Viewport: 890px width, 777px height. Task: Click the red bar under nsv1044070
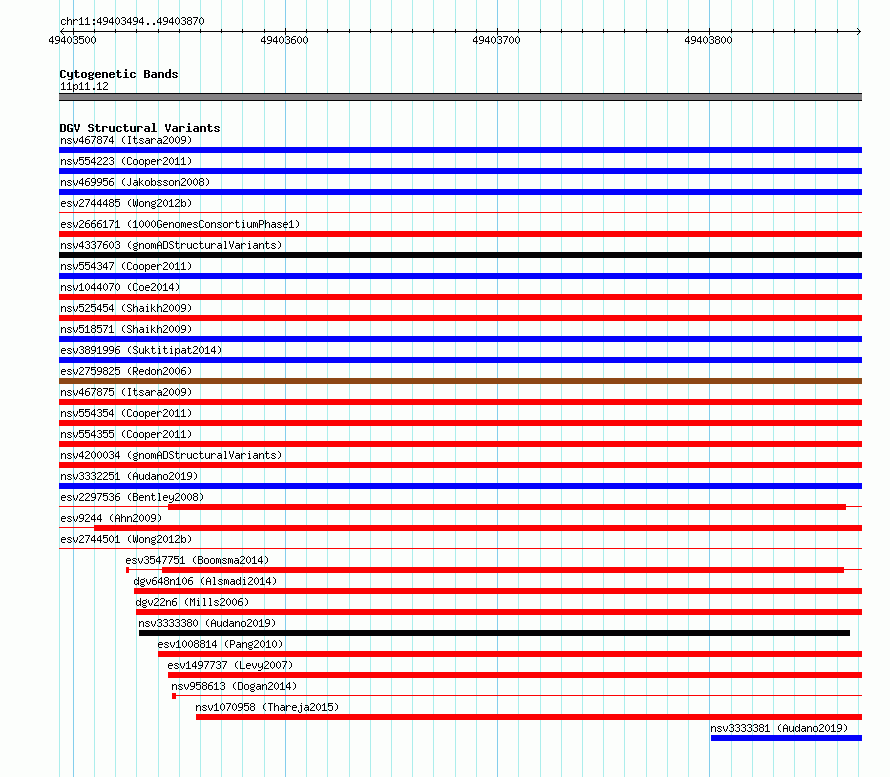(460, 297)
